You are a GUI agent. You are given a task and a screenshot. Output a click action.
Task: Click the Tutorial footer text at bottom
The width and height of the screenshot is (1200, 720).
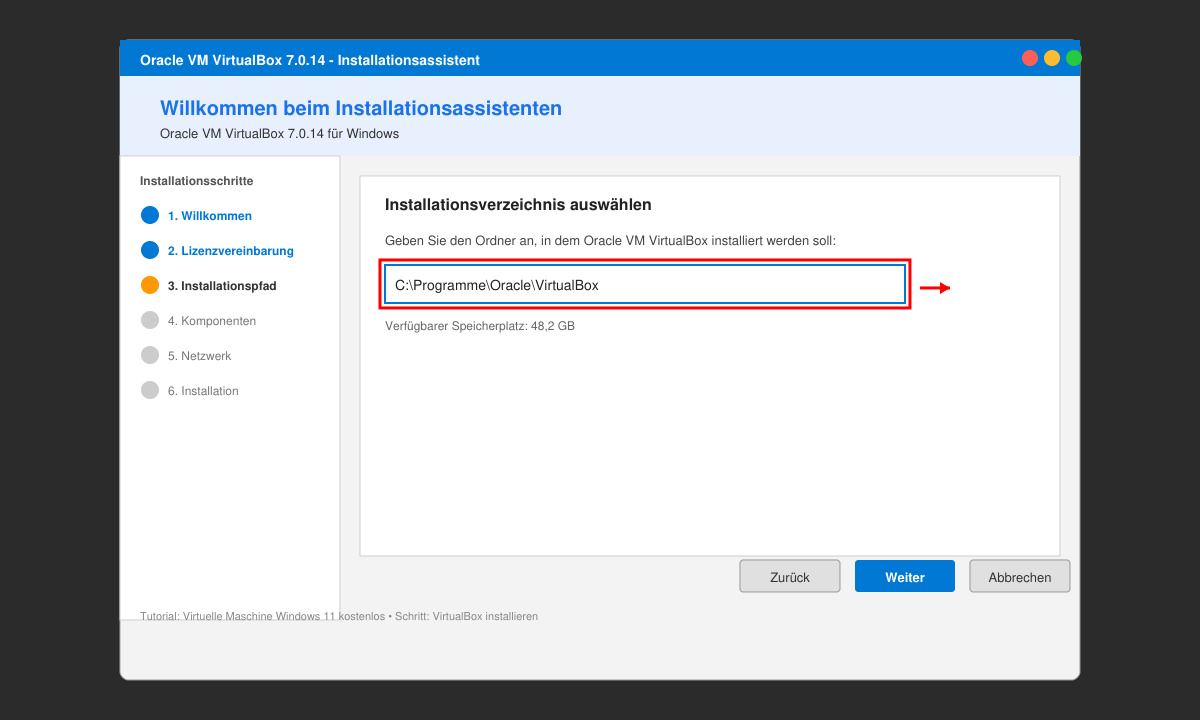(339, 616)
